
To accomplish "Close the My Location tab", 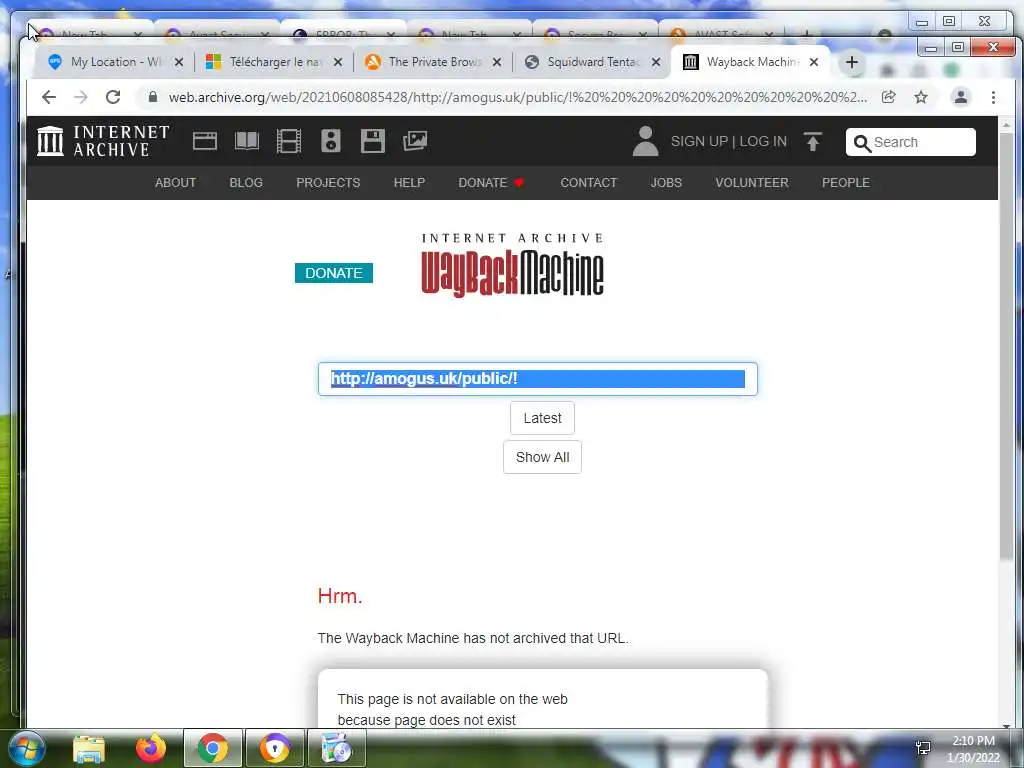I will (179, 62).
